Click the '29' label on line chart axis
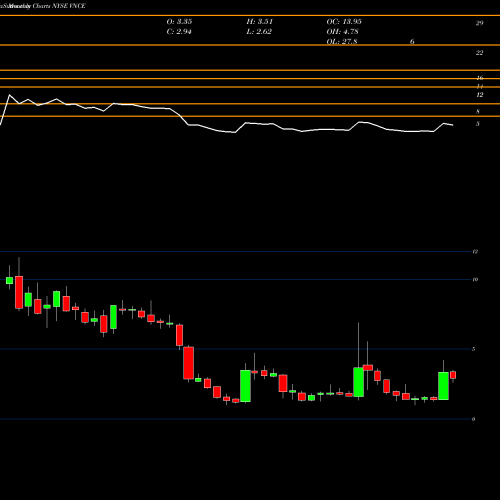The width and height of the screenshot is (500, 500). 479,23
